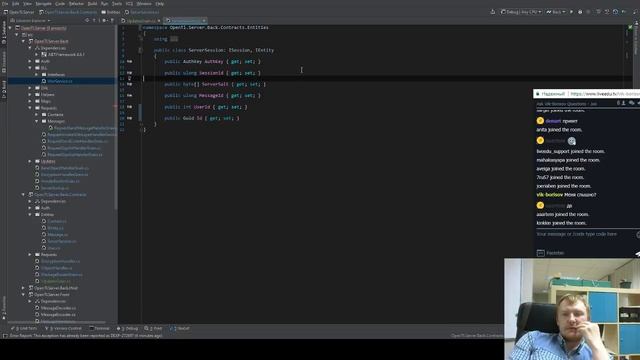
Task: Click the Run play icon in toolbar
Action: pos(571,12)
